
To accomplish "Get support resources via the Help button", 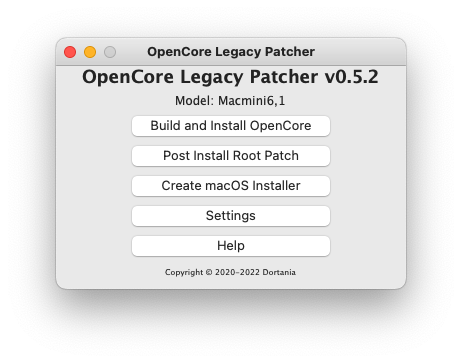I will click(231, 246).
